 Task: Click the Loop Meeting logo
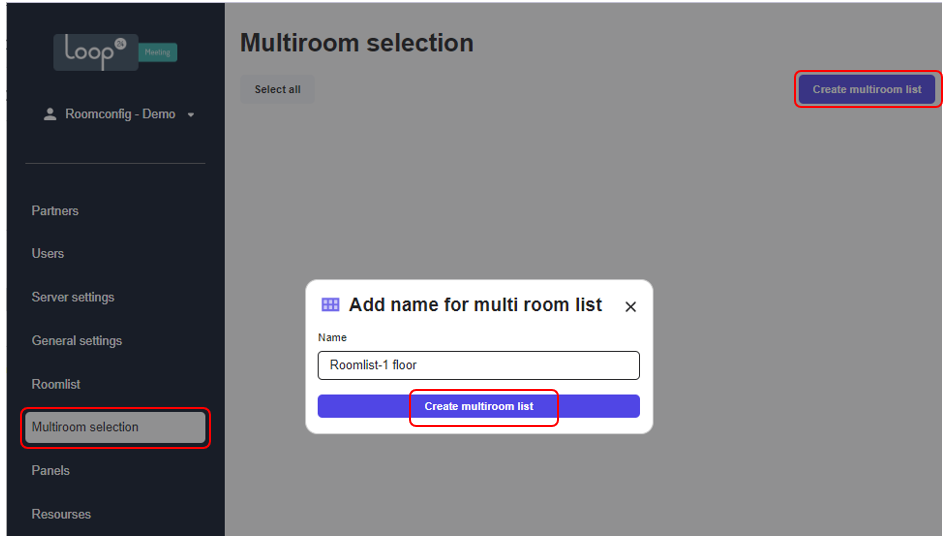click(x=115, y=52)
